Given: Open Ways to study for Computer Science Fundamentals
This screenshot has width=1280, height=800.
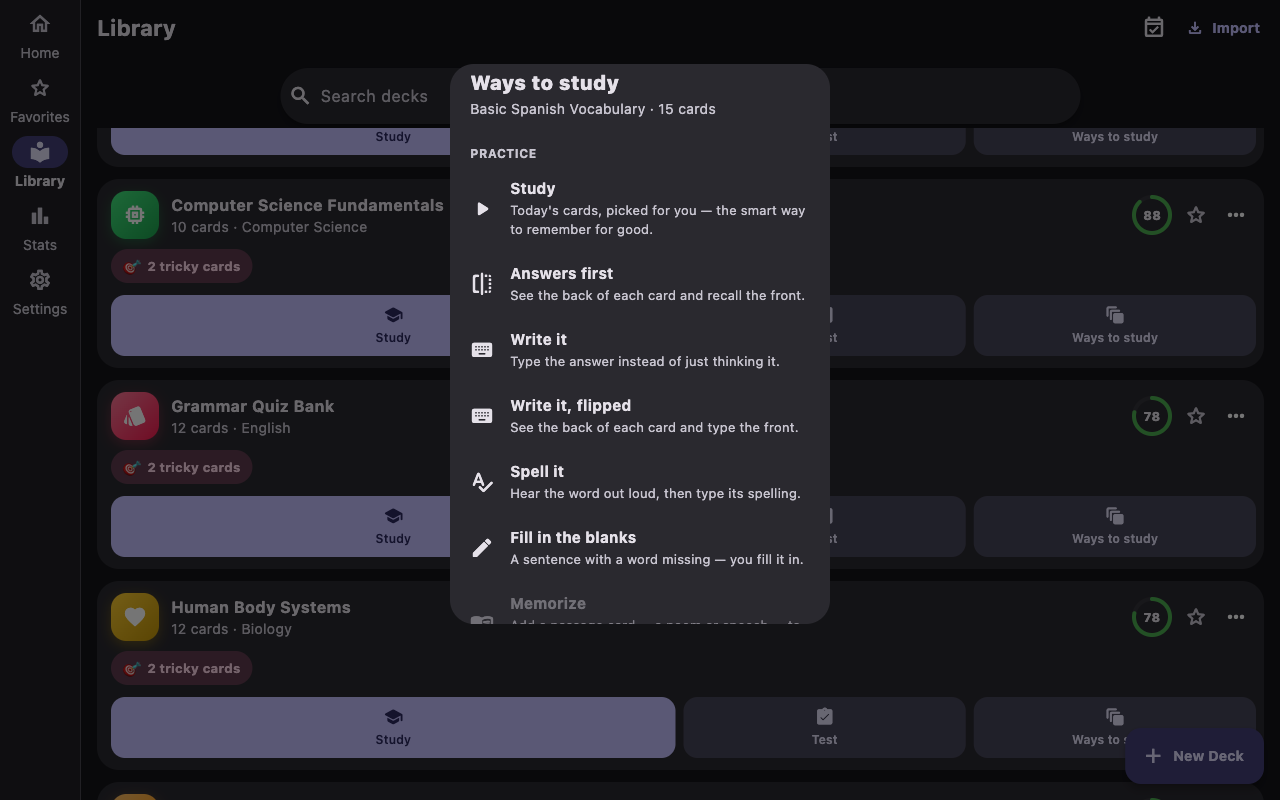Looking at the screenshot, I should coord(1115,325).
